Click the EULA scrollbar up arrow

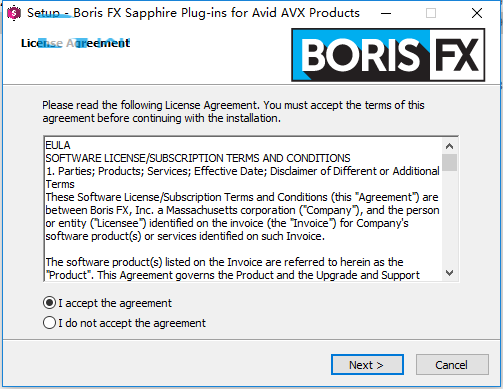tap(449, 146)
